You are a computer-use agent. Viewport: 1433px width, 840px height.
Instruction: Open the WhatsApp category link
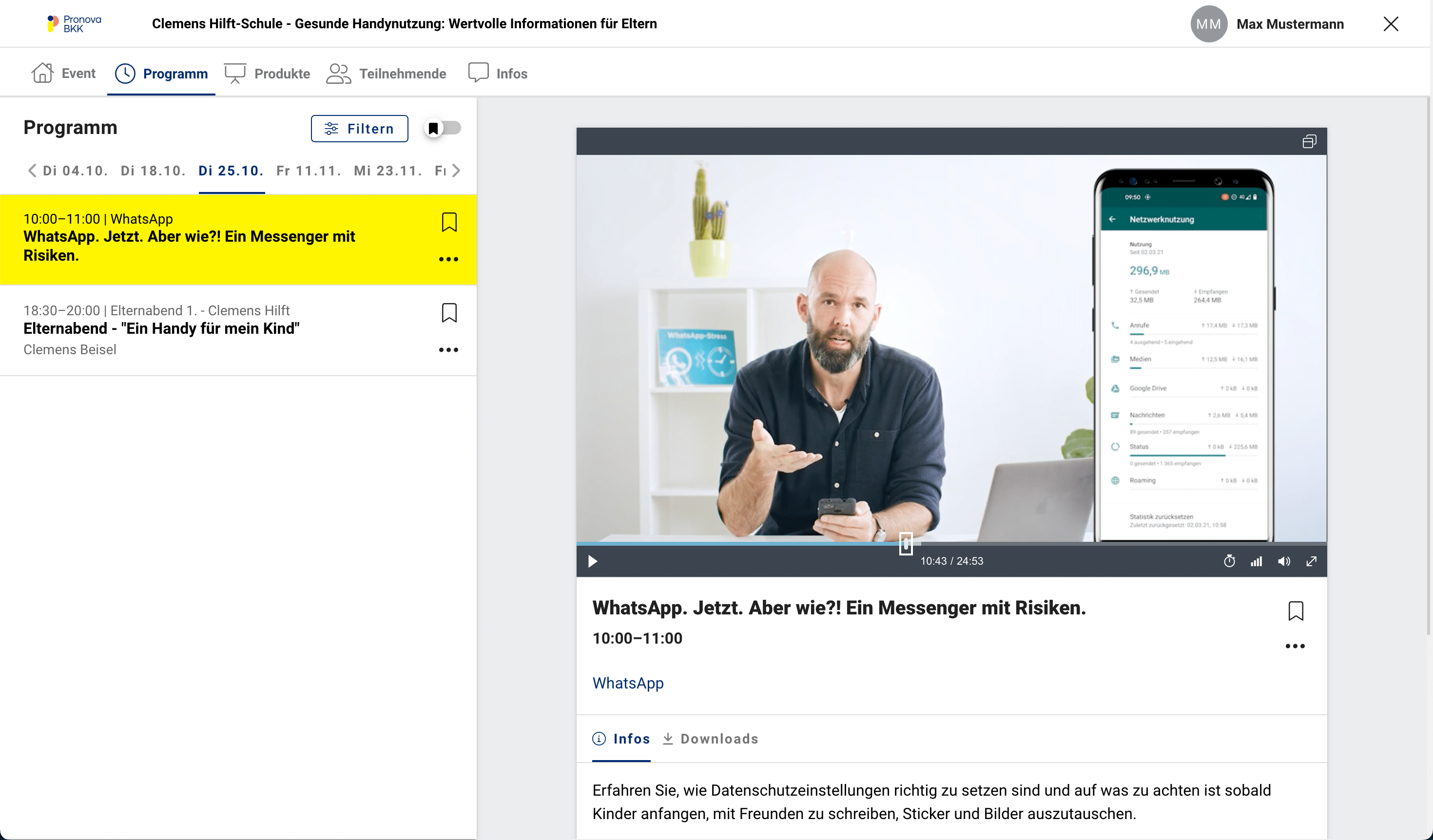[628, 683]
